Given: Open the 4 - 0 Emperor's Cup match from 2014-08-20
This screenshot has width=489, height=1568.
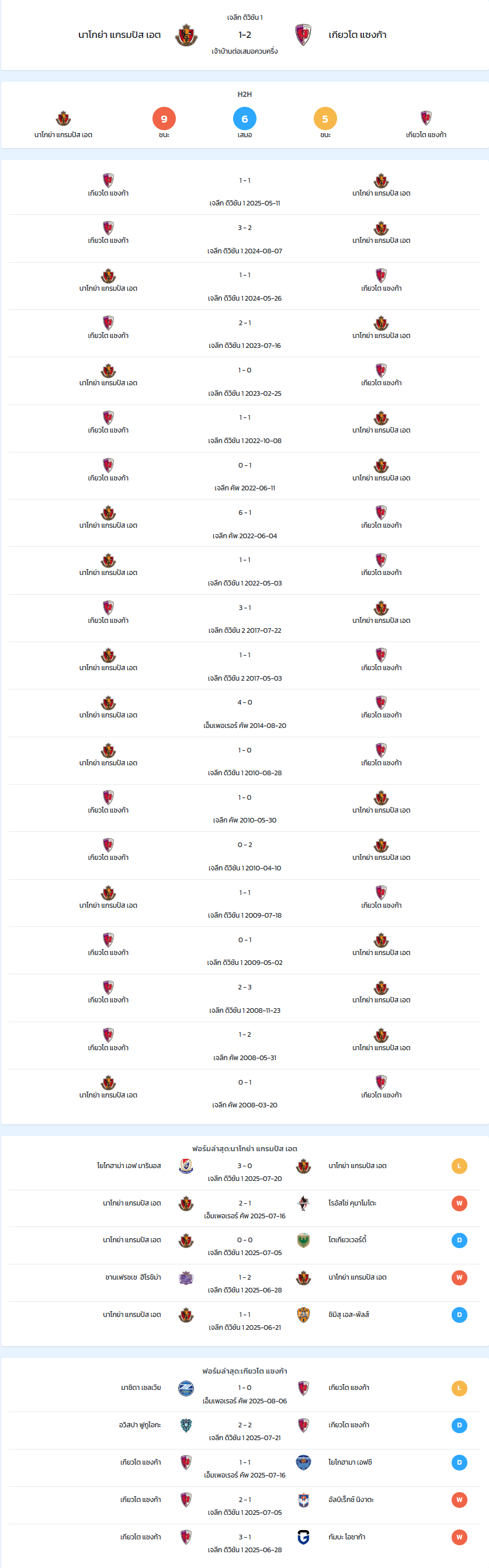Looking at the screenshot, I should coord(245,713).
